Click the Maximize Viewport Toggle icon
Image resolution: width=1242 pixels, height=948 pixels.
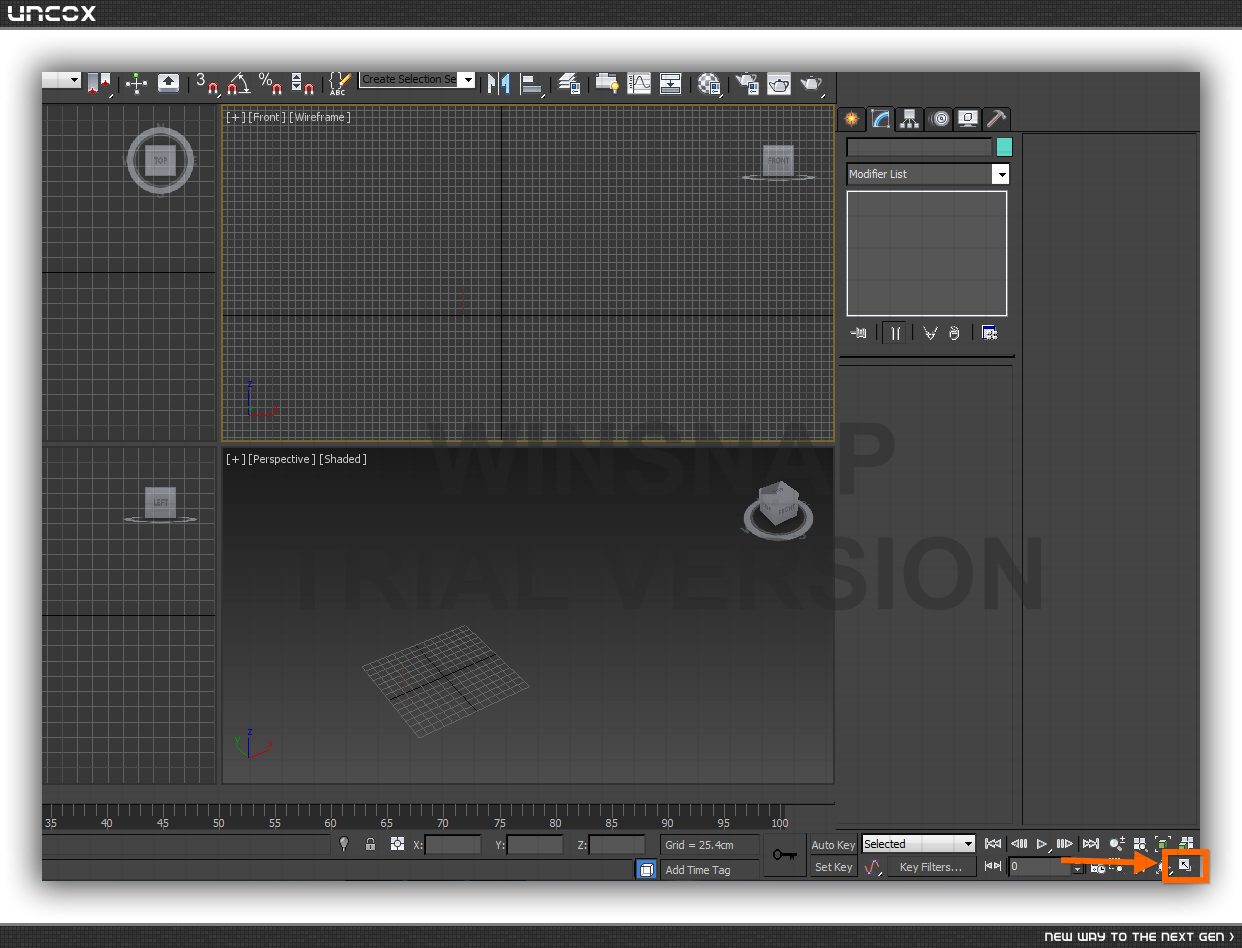click(x=1186, y=866)
